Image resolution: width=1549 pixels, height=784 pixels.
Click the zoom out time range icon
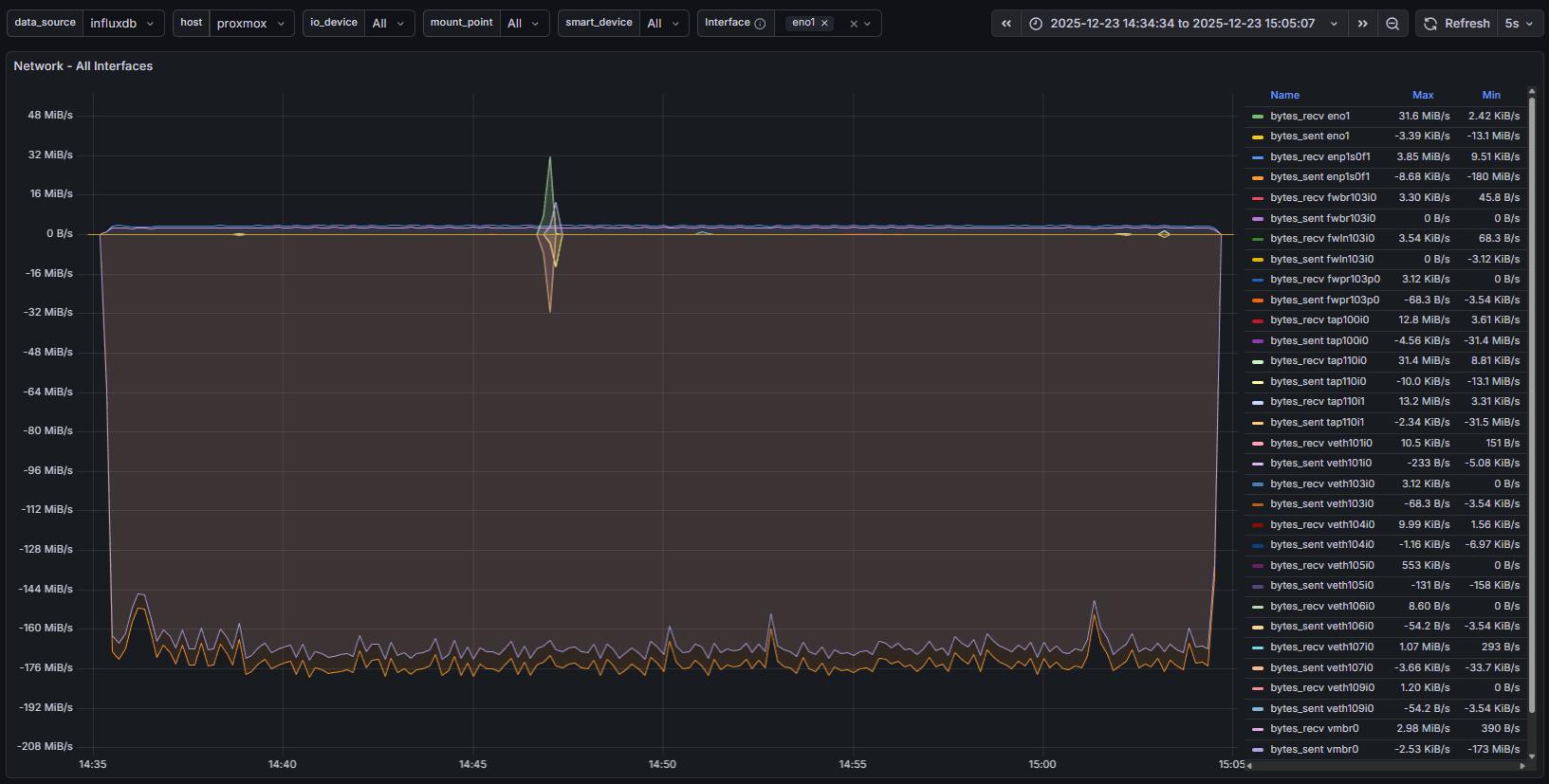(1392, 24)
